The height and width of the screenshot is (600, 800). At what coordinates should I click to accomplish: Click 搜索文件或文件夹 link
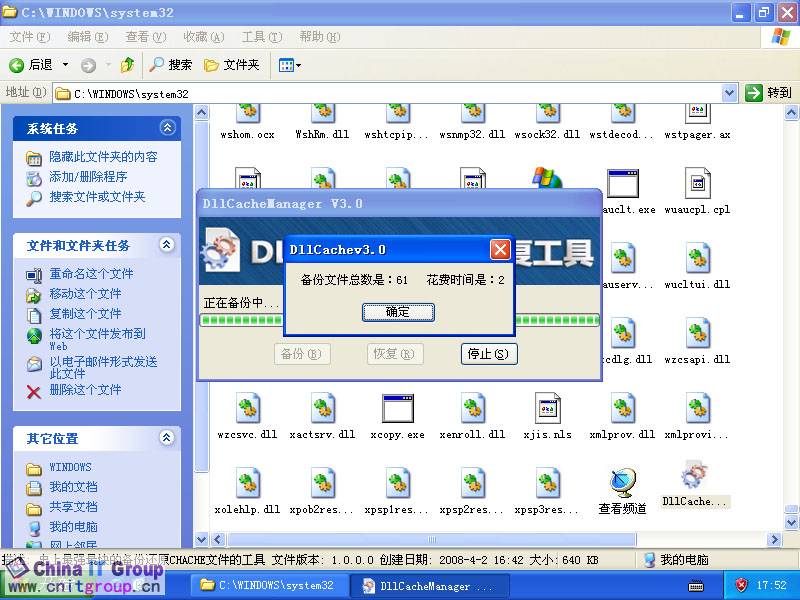(97, 197)
